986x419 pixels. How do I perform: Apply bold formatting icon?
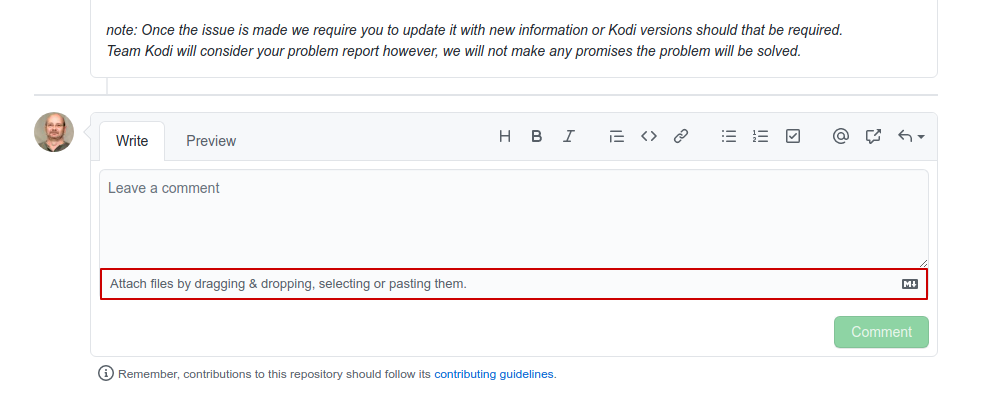(x=536, y=136)
